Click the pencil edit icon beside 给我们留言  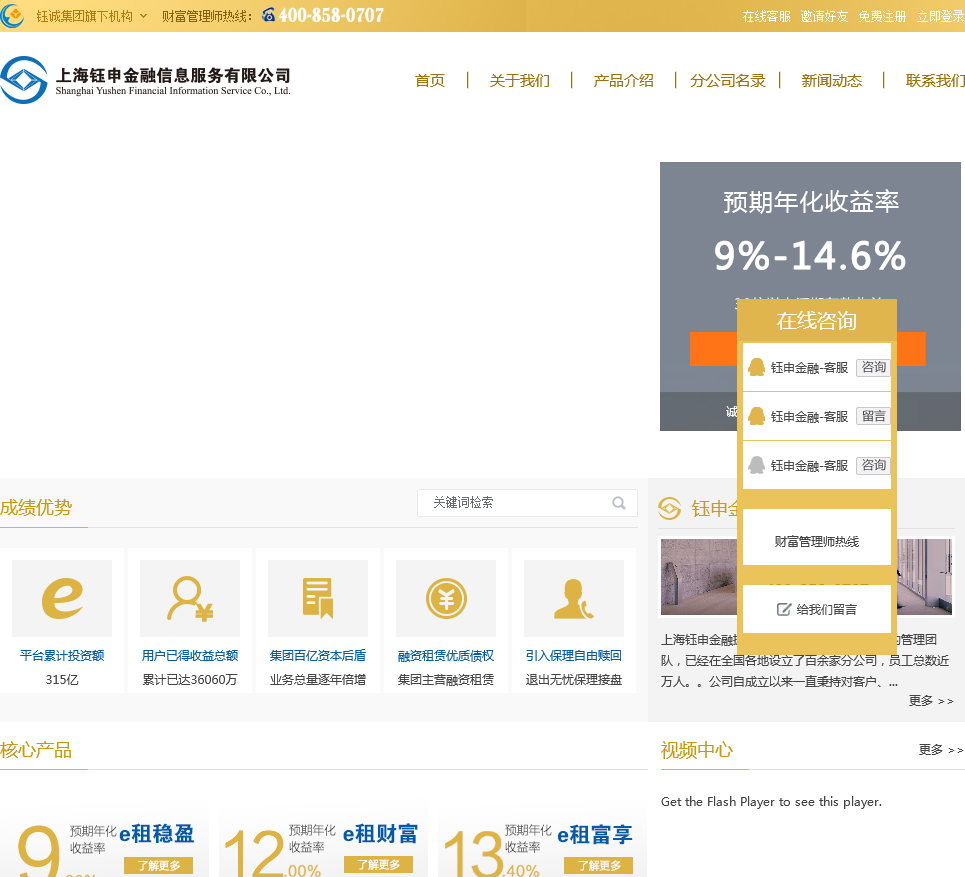click(x=783, y=609)
